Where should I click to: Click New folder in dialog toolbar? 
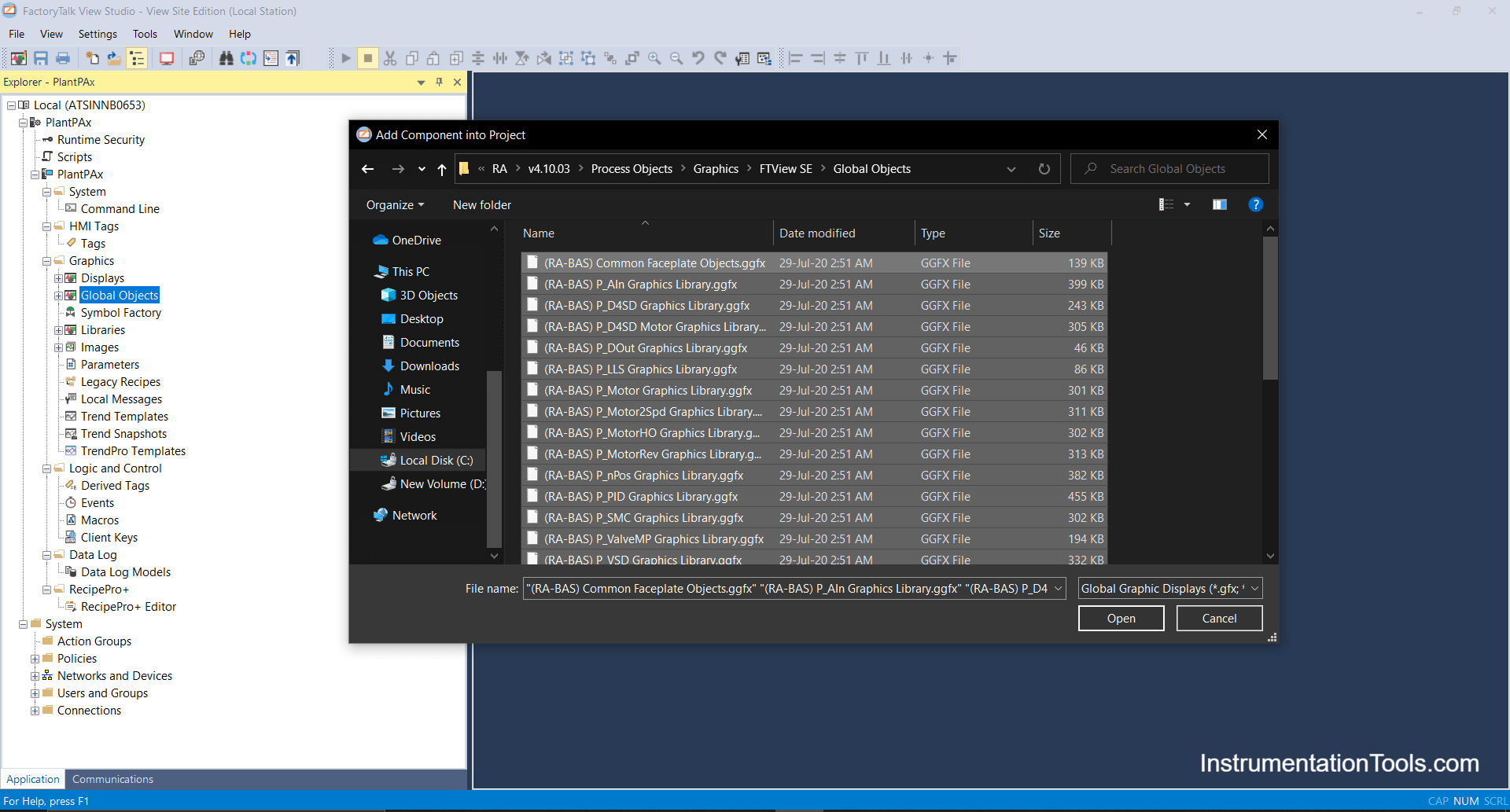pyautogui.click(x=482, y=204)
